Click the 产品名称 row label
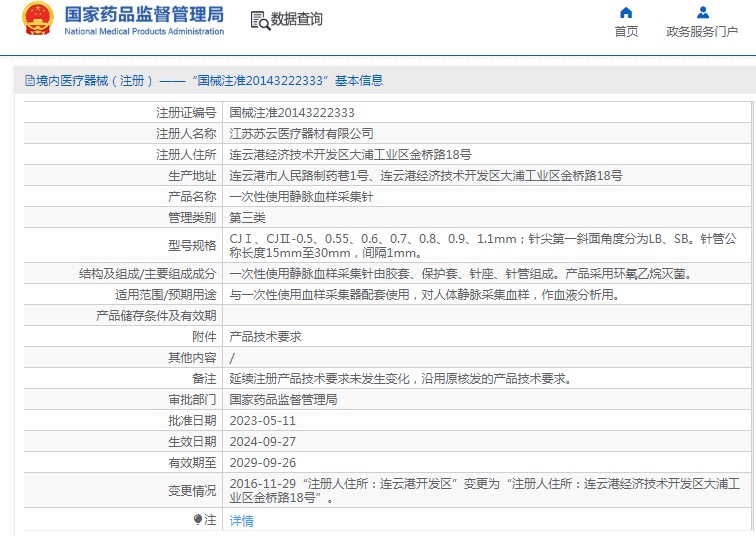756x536 pixels. point(192,197)
